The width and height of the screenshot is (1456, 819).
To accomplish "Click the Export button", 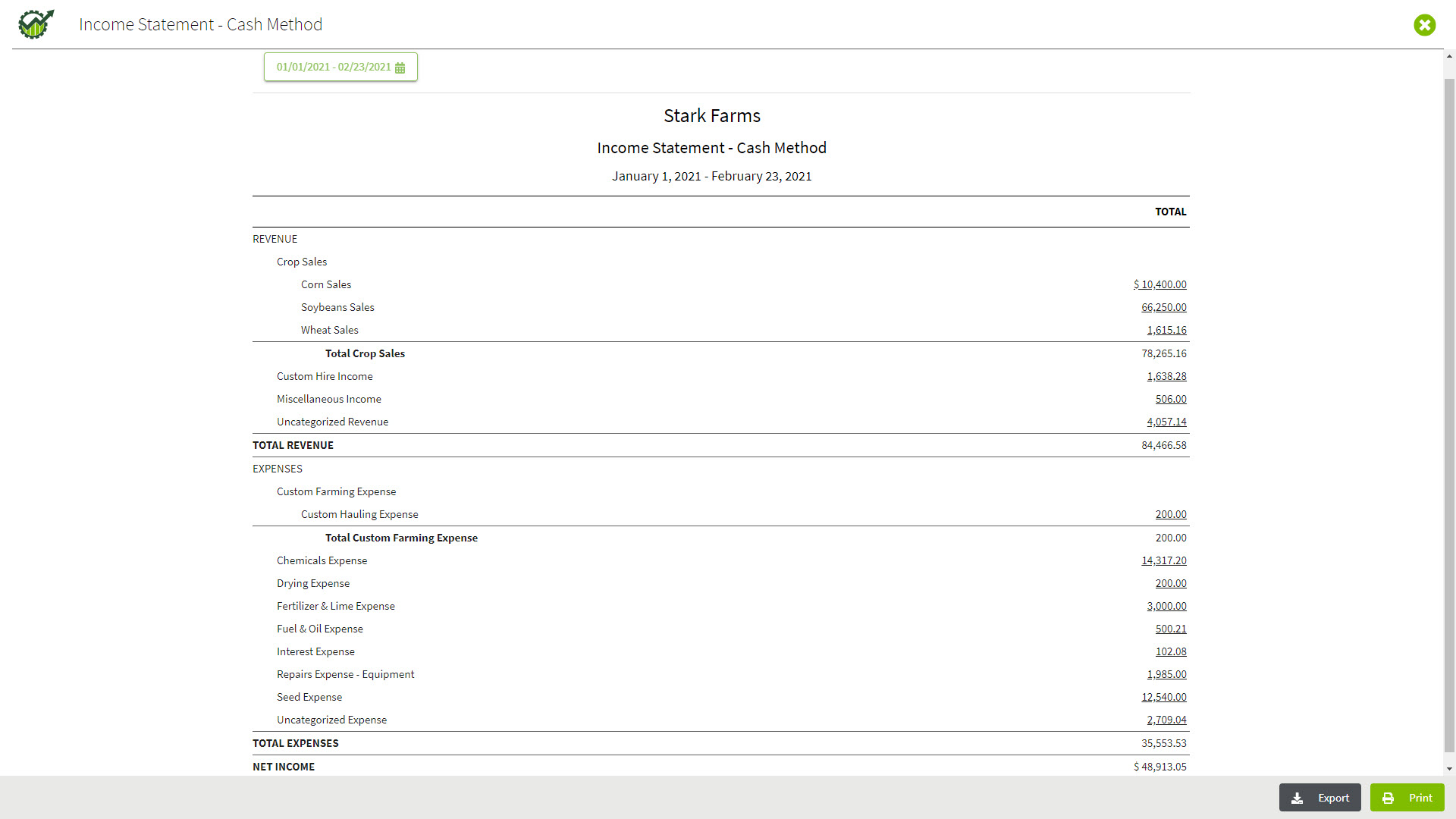I will [1319, 798].
